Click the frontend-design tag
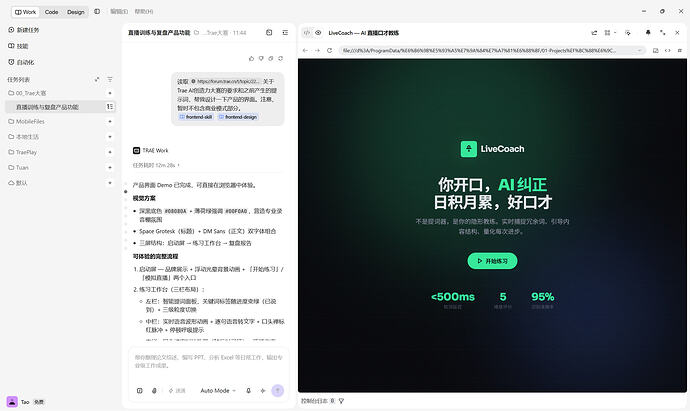The height and width of the screenshot is (411, 690). pos(238,117)
